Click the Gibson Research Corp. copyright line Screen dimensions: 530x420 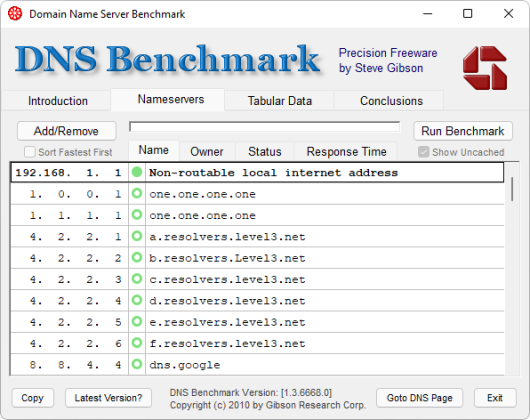(x=268, y=405)
